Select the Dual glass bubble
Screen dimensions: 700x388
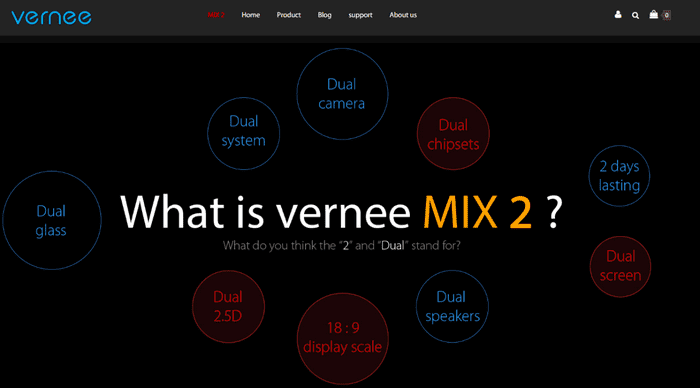52,220
